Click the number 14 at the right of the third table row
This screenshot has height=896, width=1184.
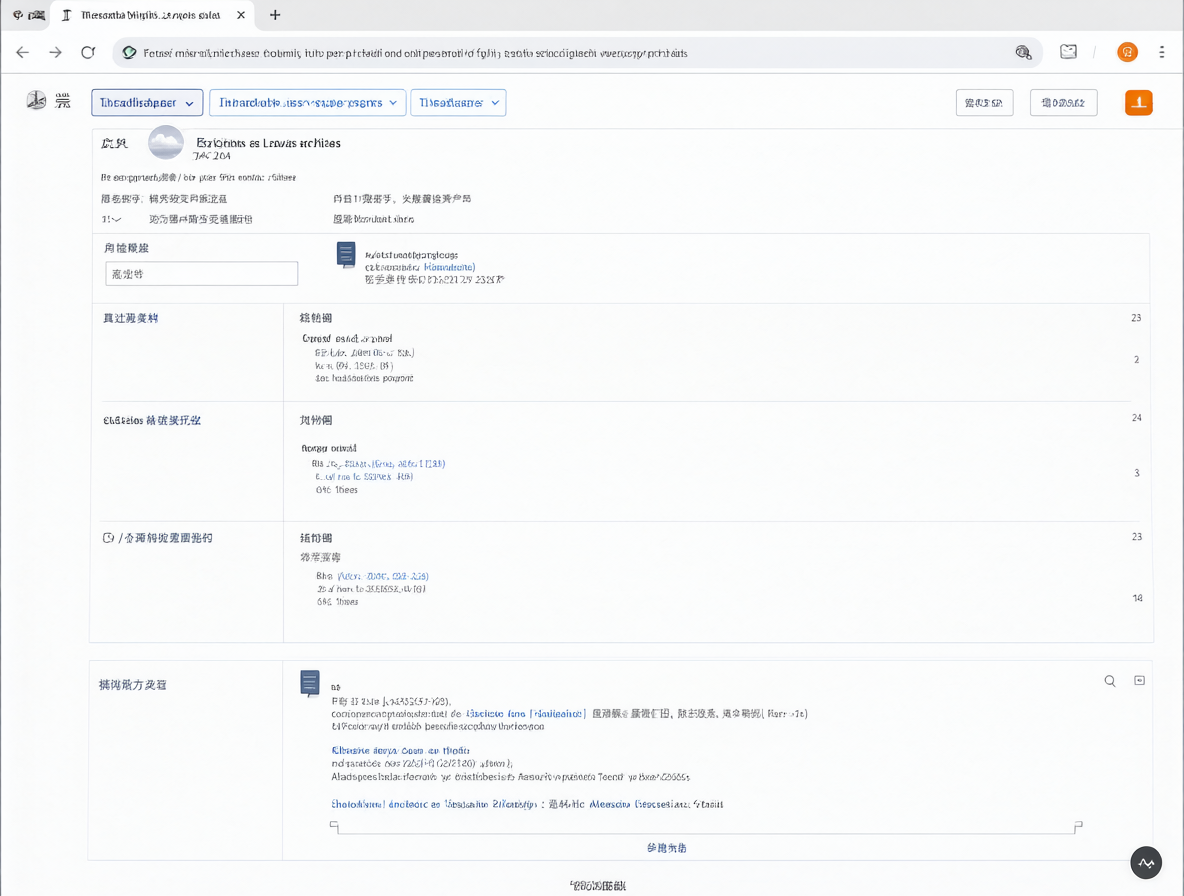(x=1137, y=598)
